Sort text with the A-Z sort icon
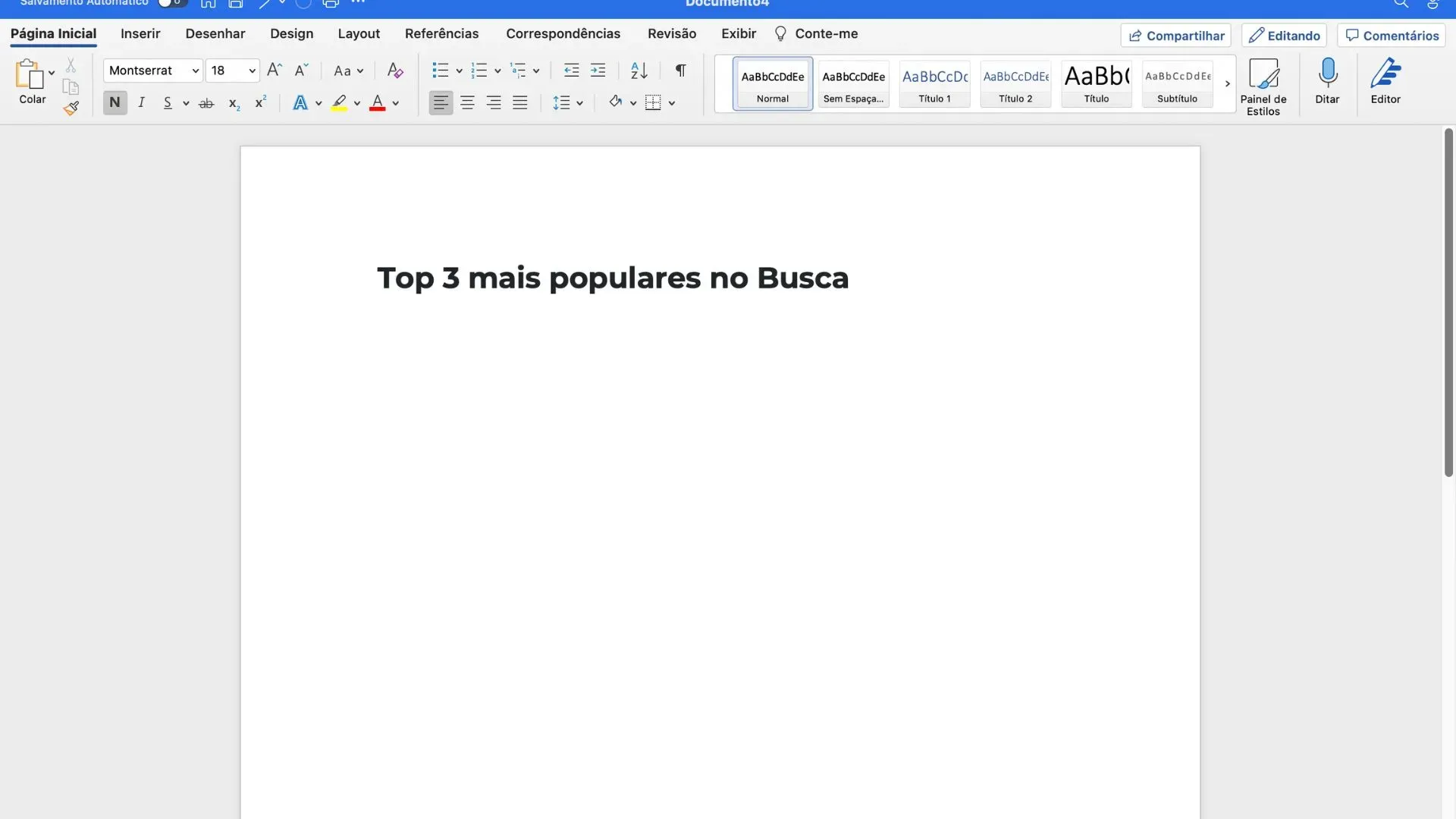Image resolution: width=1456 pixels, height=819 pixels. tap(638, 71)
